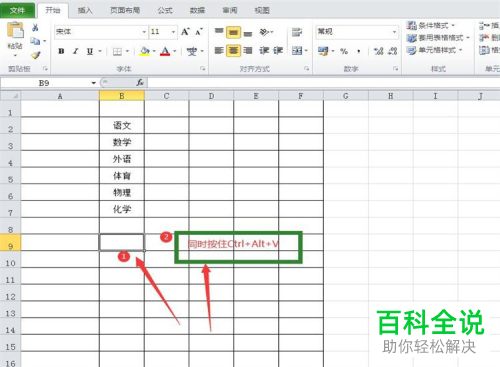Open the 文件 File tab

pyautogui.click(x=17, y=10)
